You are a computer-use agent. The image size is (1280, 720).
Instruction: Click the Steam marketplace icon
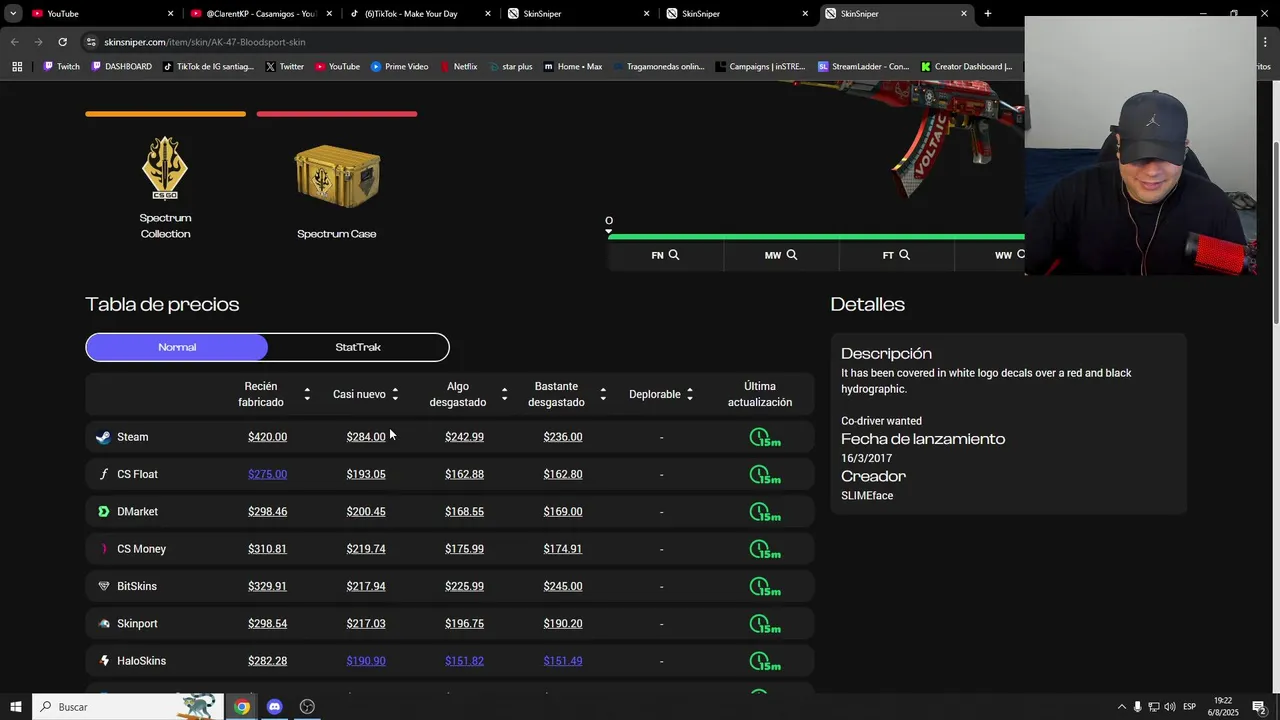[x=103, y=437]
